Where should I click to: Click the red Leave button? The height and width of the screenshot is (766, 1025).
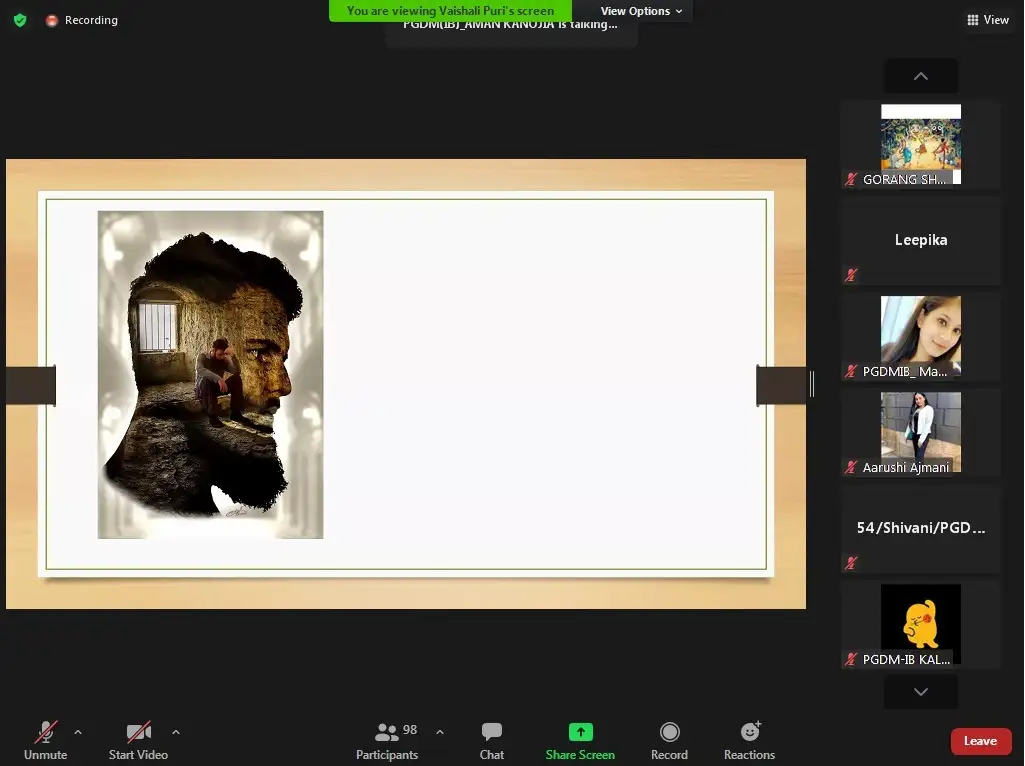(981, 741)
